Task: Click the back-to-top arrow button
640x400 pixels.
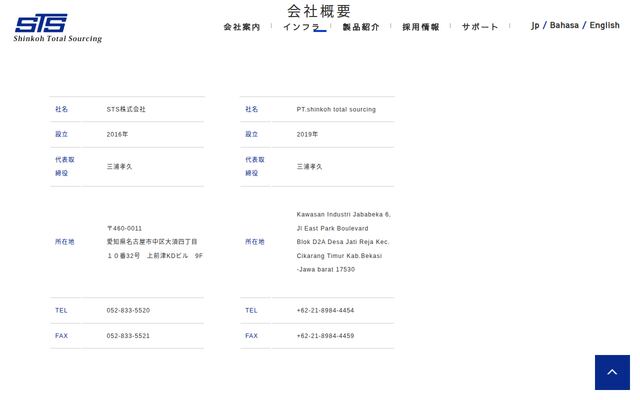Action: click(x=612, y=372)
